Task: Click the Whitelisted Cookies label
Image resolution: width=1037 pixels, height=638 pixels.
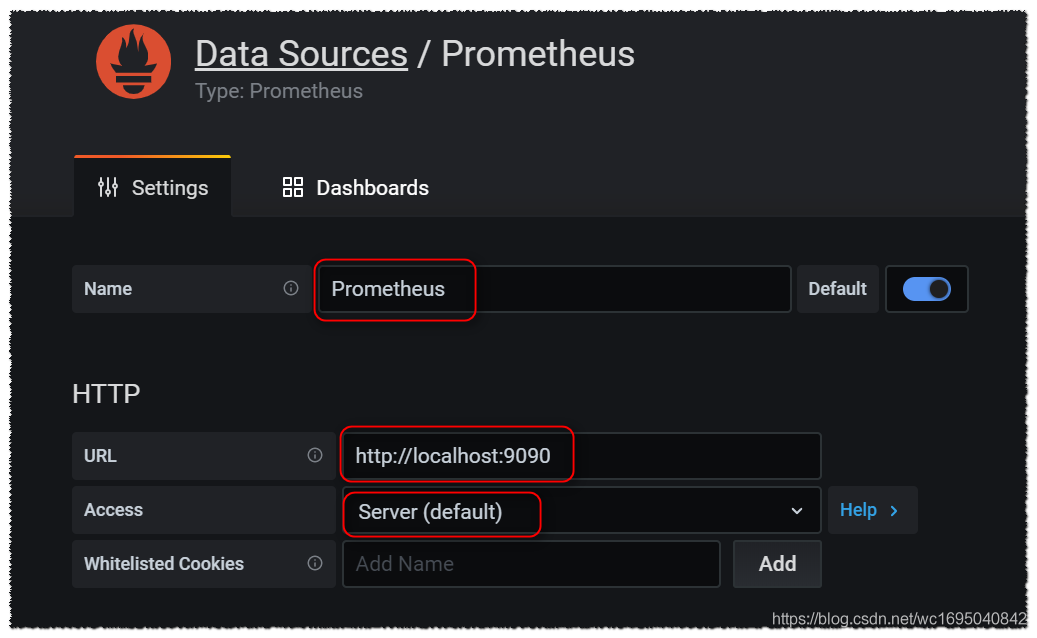Action: point(164,564)
